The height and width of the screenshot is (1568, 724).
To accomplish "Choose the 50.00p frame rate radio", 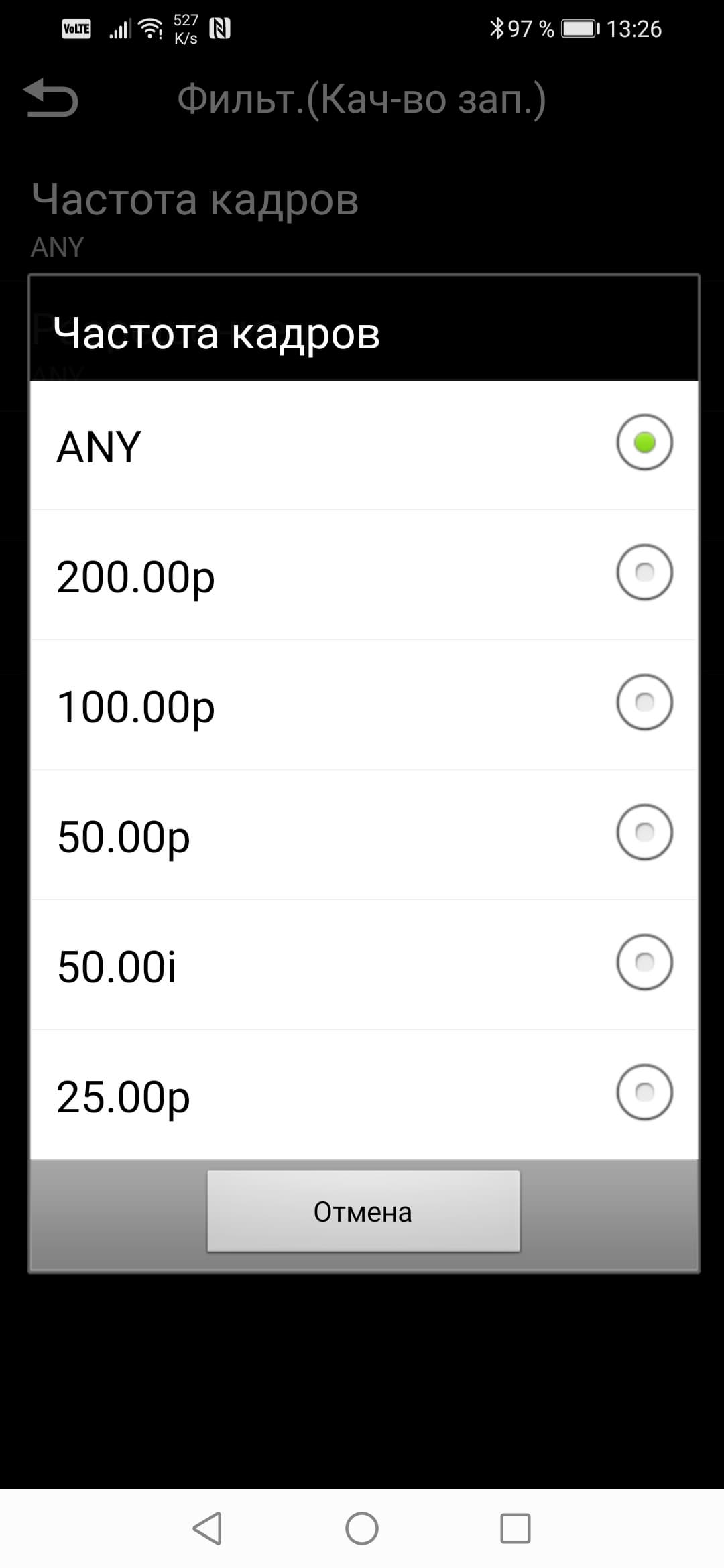I will [x=644, y=832].
